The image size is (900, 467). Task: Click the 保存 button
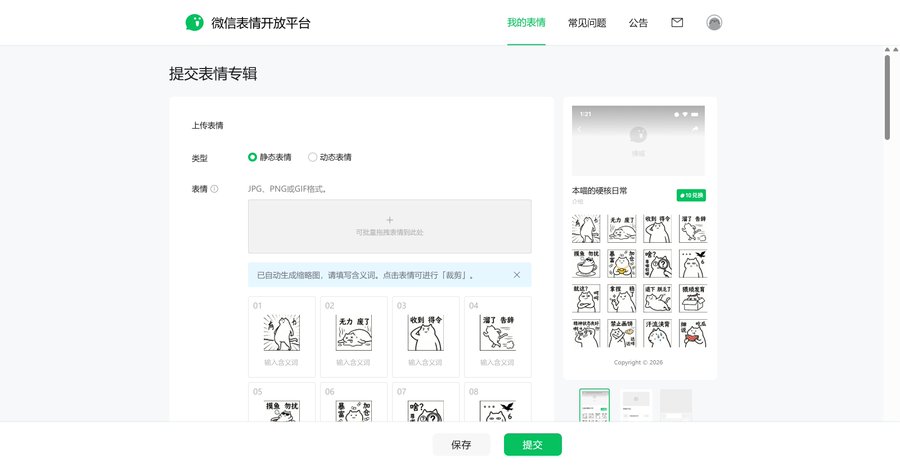pyautogui.click(x=461, y=445)
